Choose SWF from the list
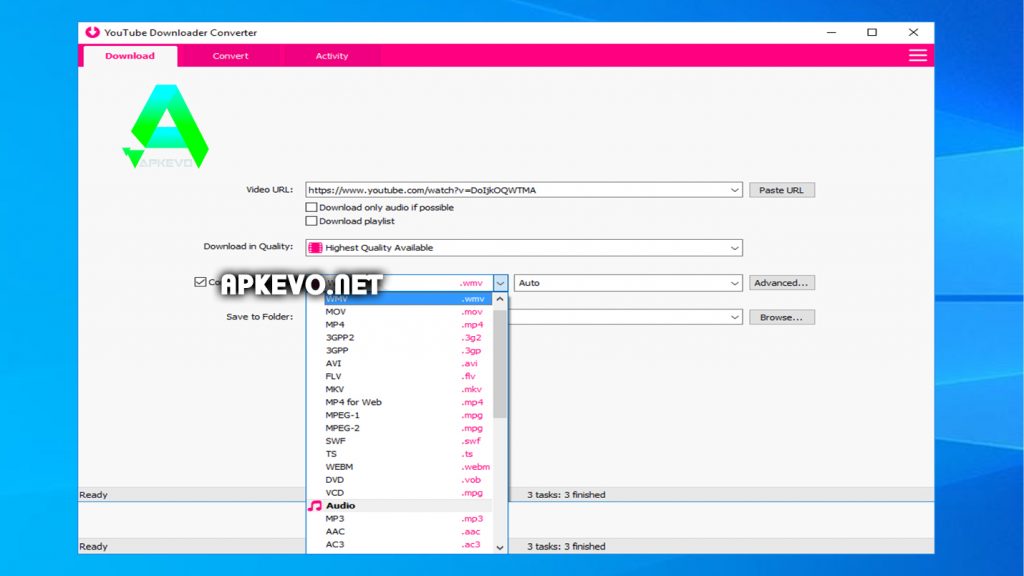 pyautogui.click(x=400, y=441)
